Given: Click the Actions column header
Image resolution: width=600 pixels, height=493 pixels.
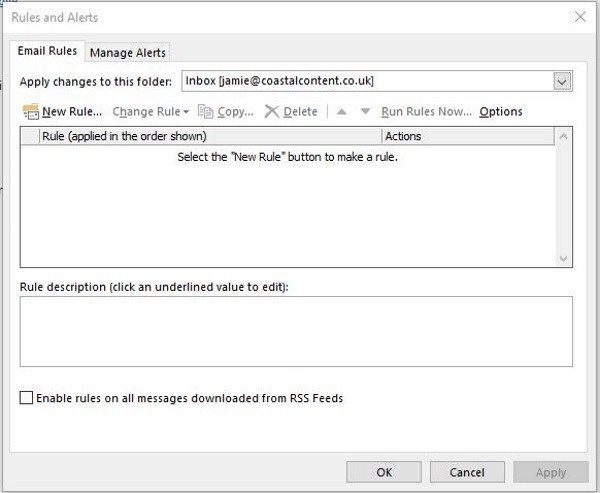Looking at the screenshot, I should click(x=468, y=136).
